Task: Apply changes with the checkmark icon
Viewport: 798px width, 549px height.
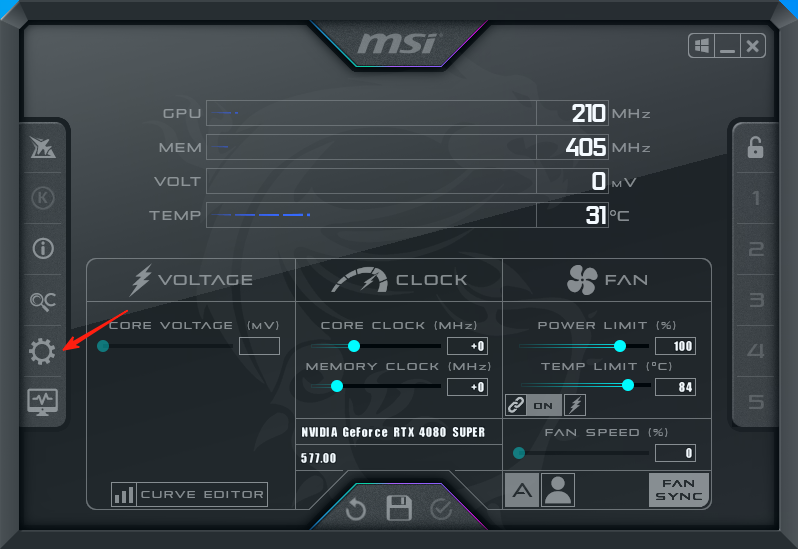Action: point(441,510)
